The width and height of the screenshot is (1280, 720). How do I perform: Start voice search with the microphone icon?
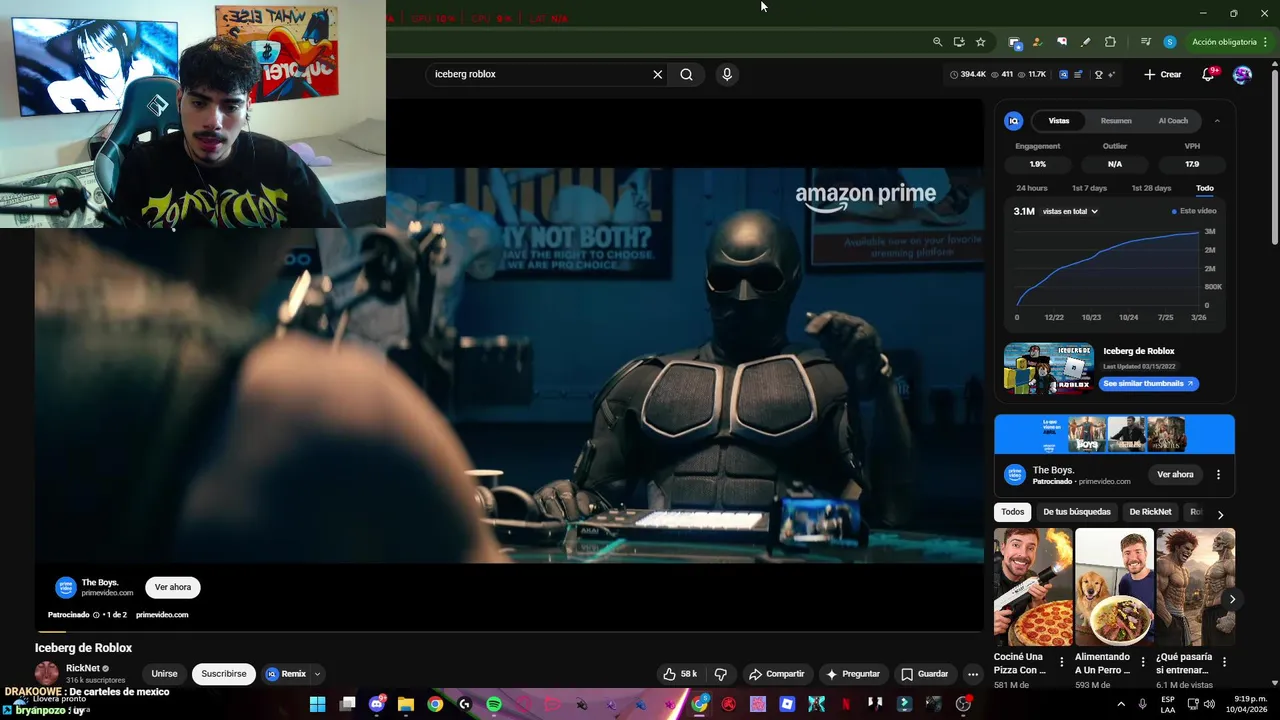point(727,74)
